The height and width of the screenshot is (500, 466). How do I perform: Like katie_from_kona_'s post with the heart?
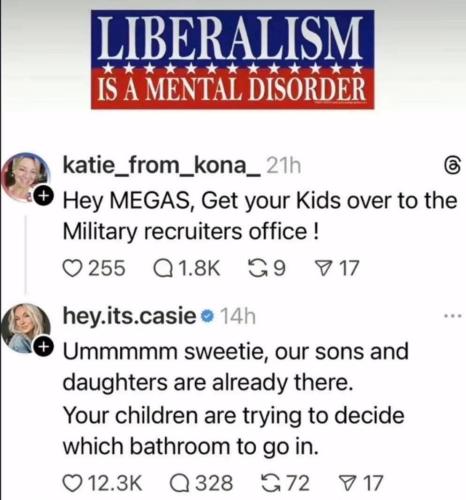click(x=72, y=269)
